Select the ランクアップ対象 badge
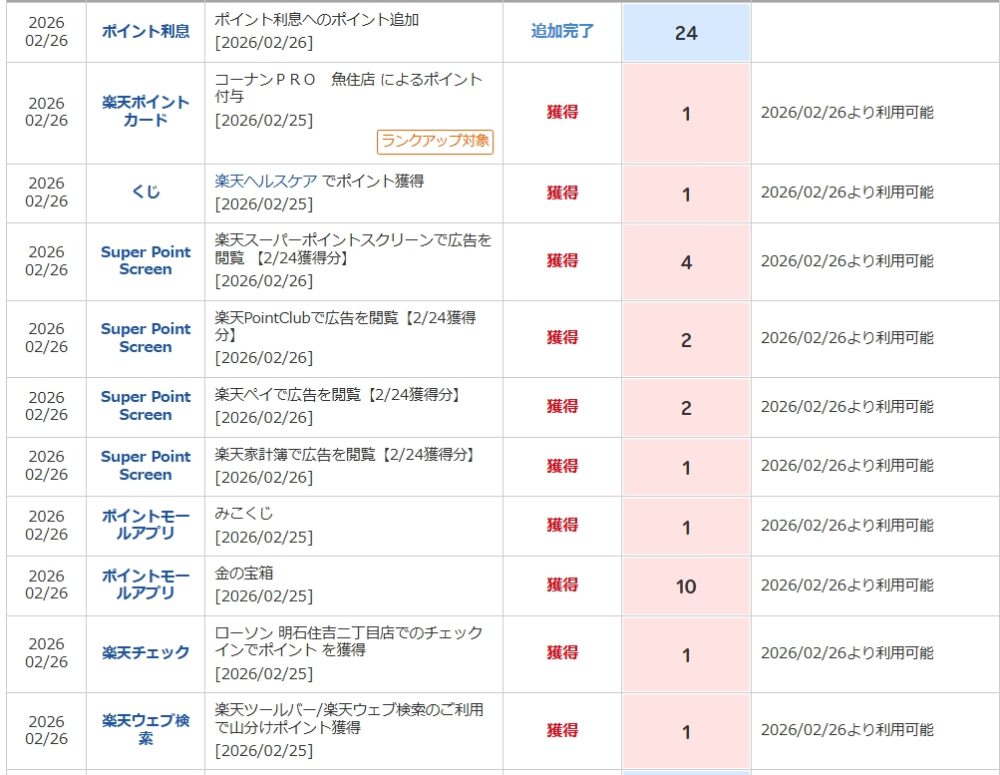 pyautogui.click(x=435, y=141)
